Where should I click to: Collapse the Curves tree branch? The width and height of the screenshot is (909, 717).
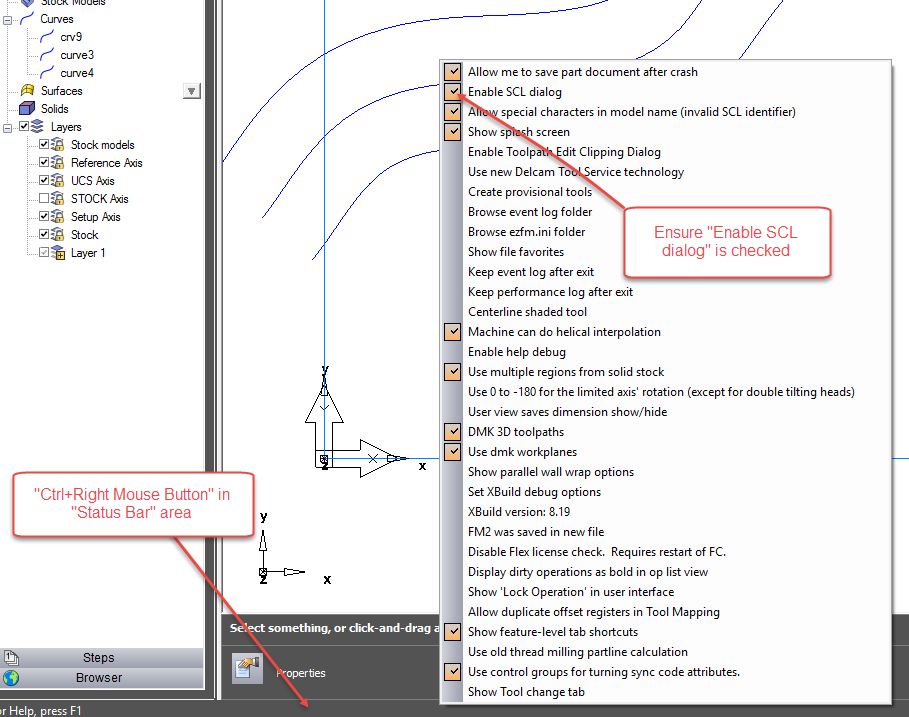pos(9,18)
